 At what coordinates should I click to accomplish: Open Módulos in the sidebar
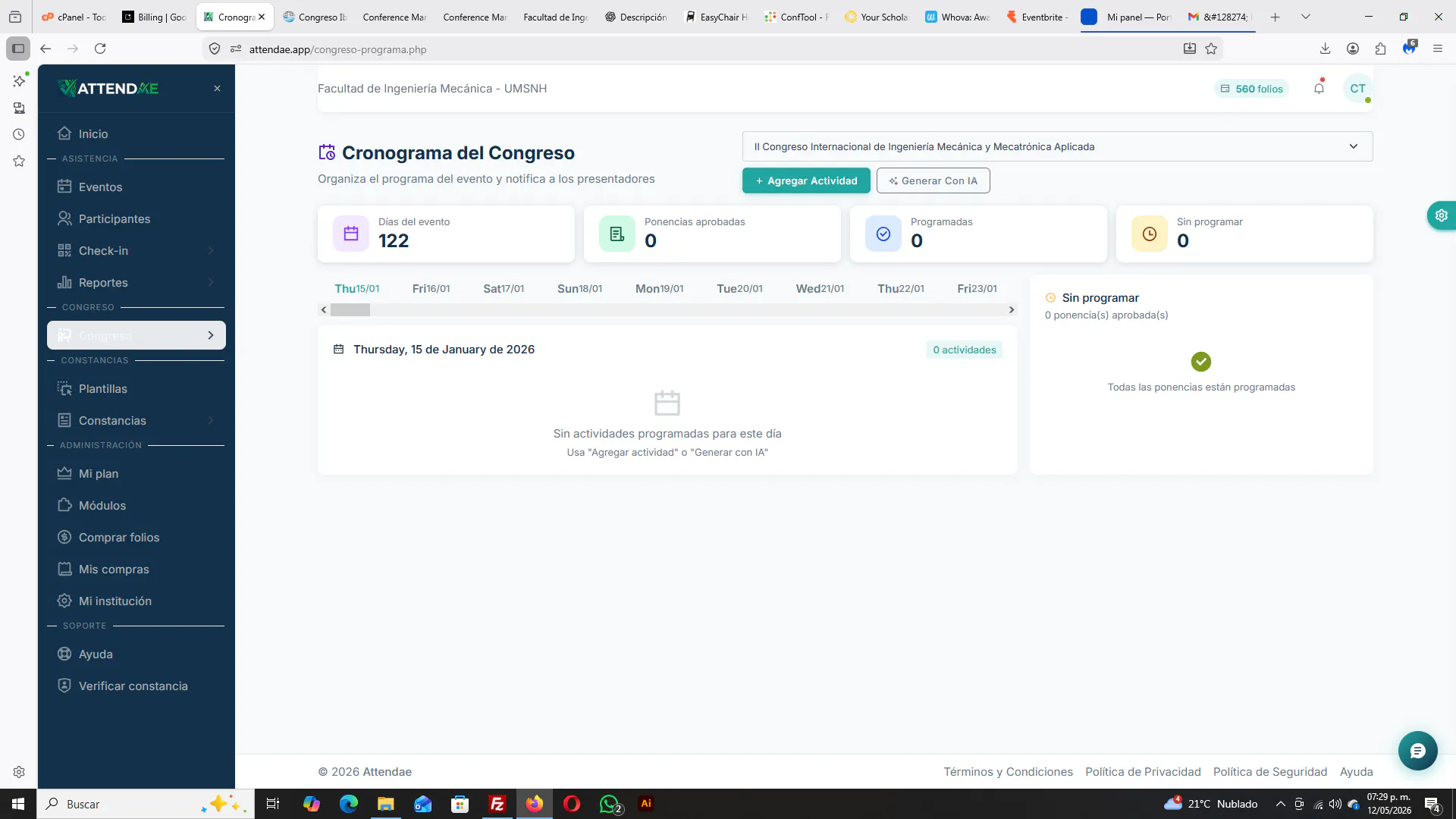(136, 505)
